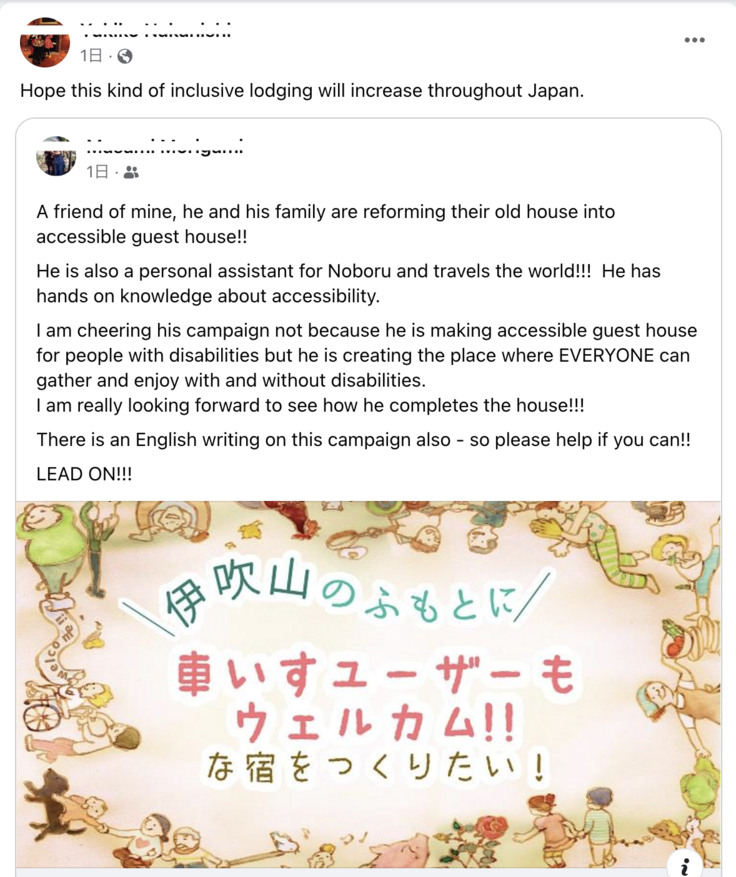Click the 'English writing on this campaign' line
The image size is (736, 877).
363,439
